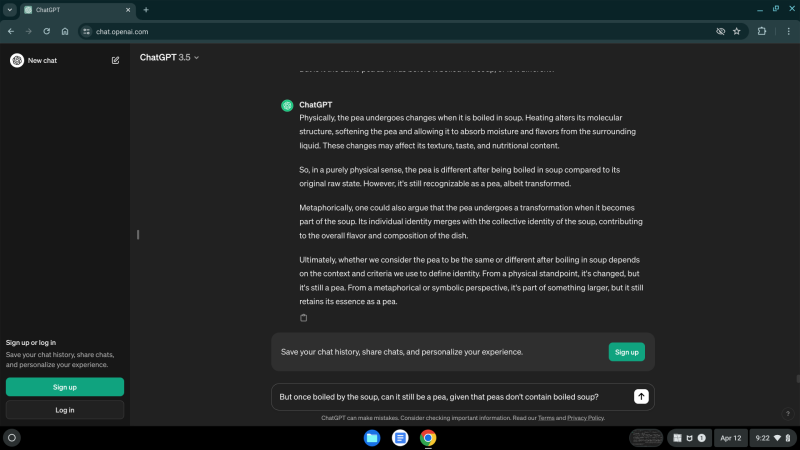Reload the page
800x450 pixels.
[46, 31]
